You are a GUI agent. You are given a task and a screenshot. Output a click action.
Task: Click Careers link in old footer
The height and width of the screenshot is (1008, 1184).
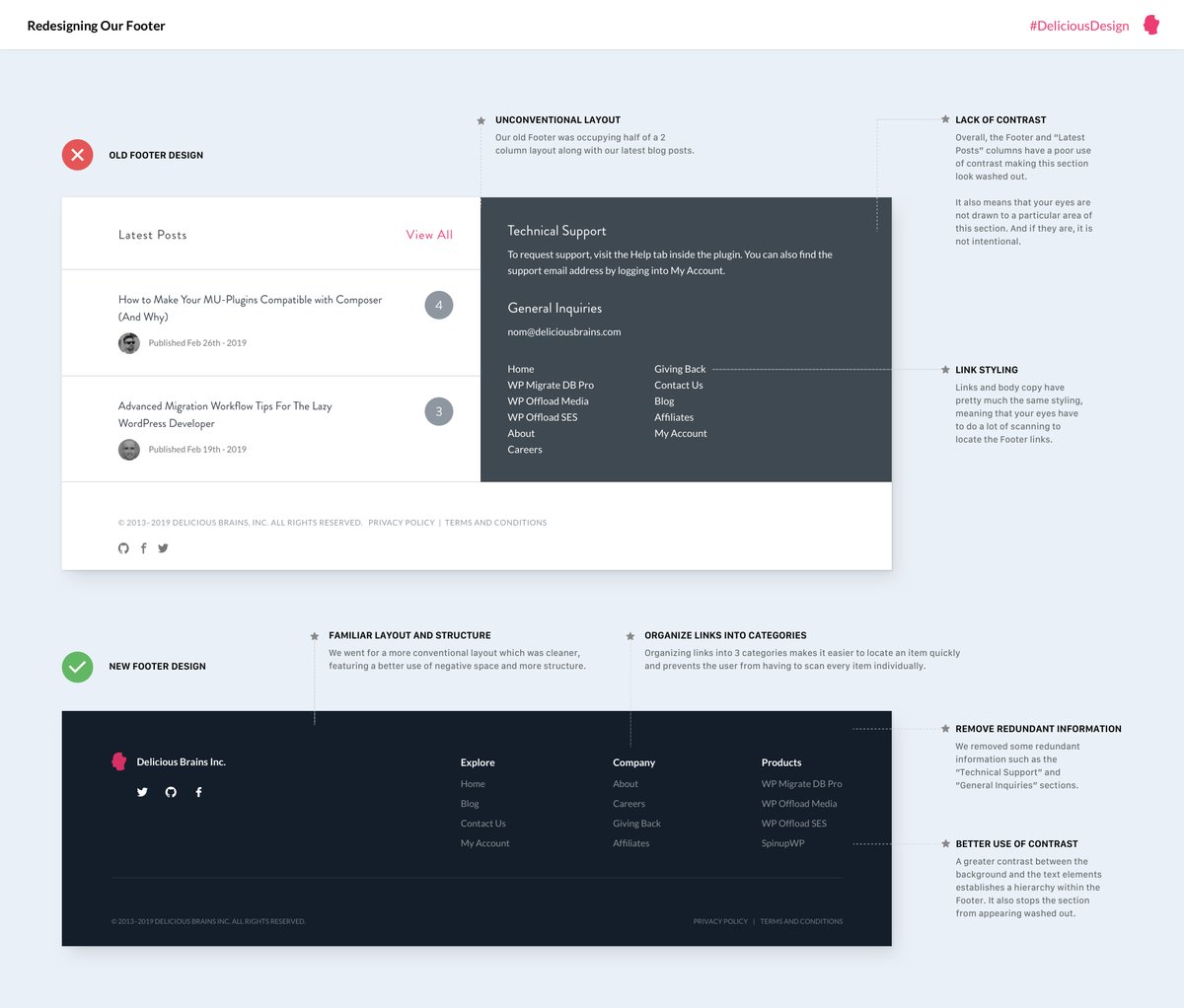(525, 450)
